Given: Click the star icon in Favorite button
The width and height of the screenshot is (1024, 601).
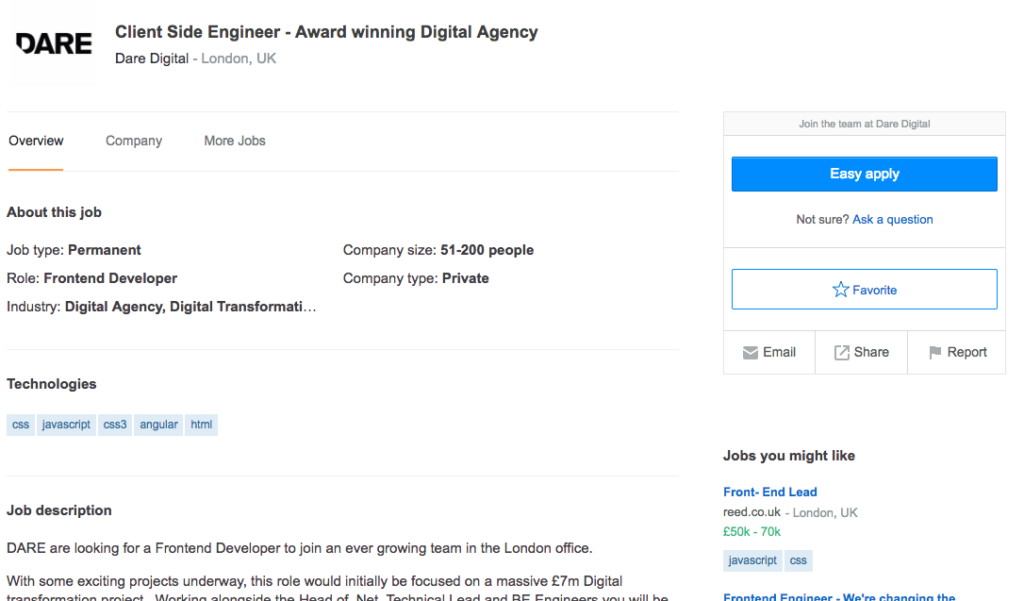Looking at the screenshot, I should [x=840, y=289].
